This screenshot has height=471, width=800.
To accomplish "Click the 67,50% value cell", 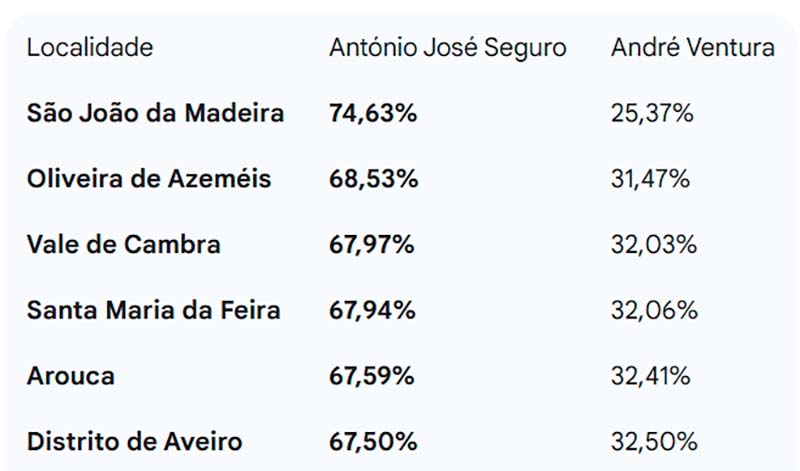I will pyautogui.click(x=372, y=441).
